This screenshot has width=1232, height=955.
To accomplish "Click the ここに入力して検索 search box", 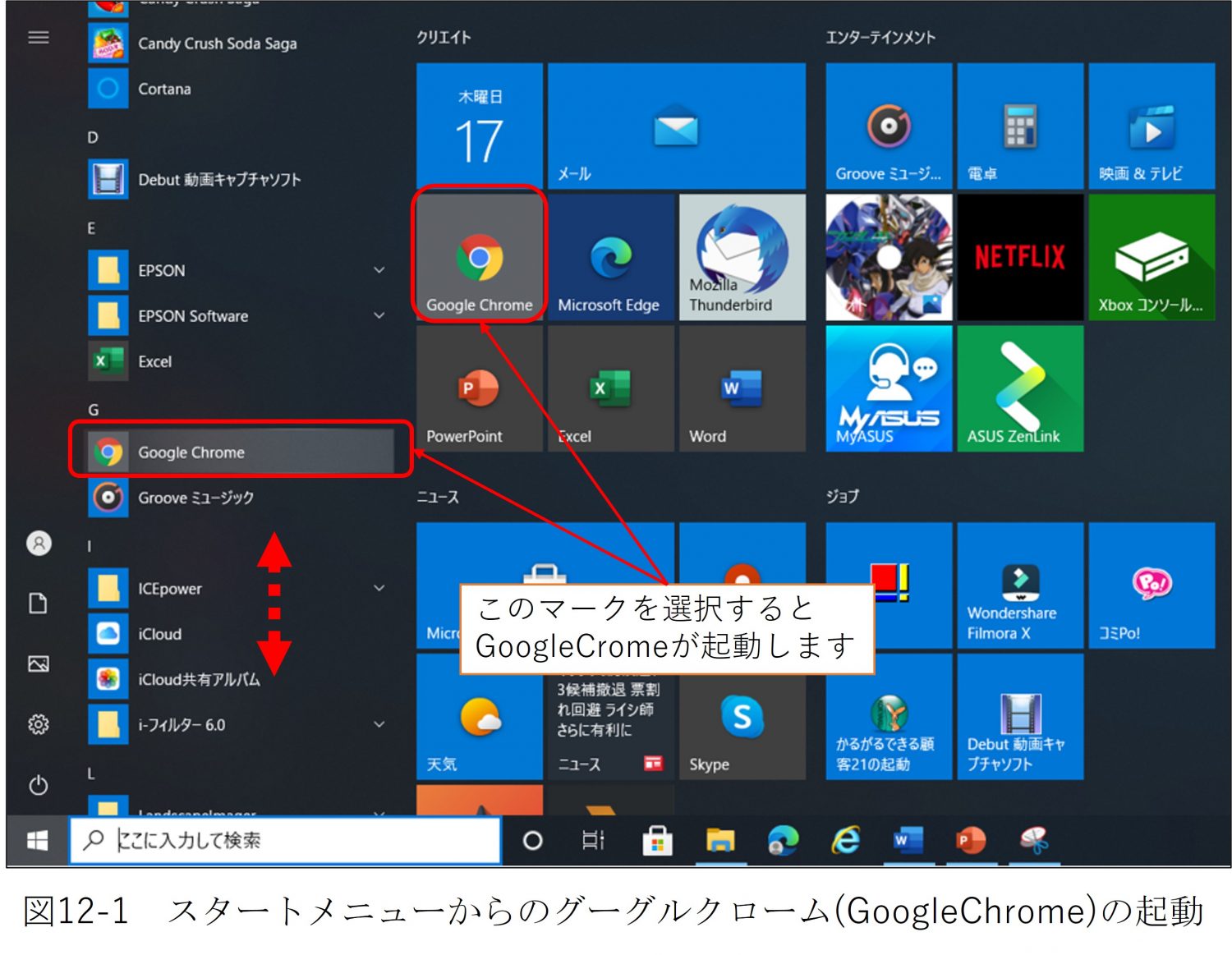I will (x=285, y=840).
